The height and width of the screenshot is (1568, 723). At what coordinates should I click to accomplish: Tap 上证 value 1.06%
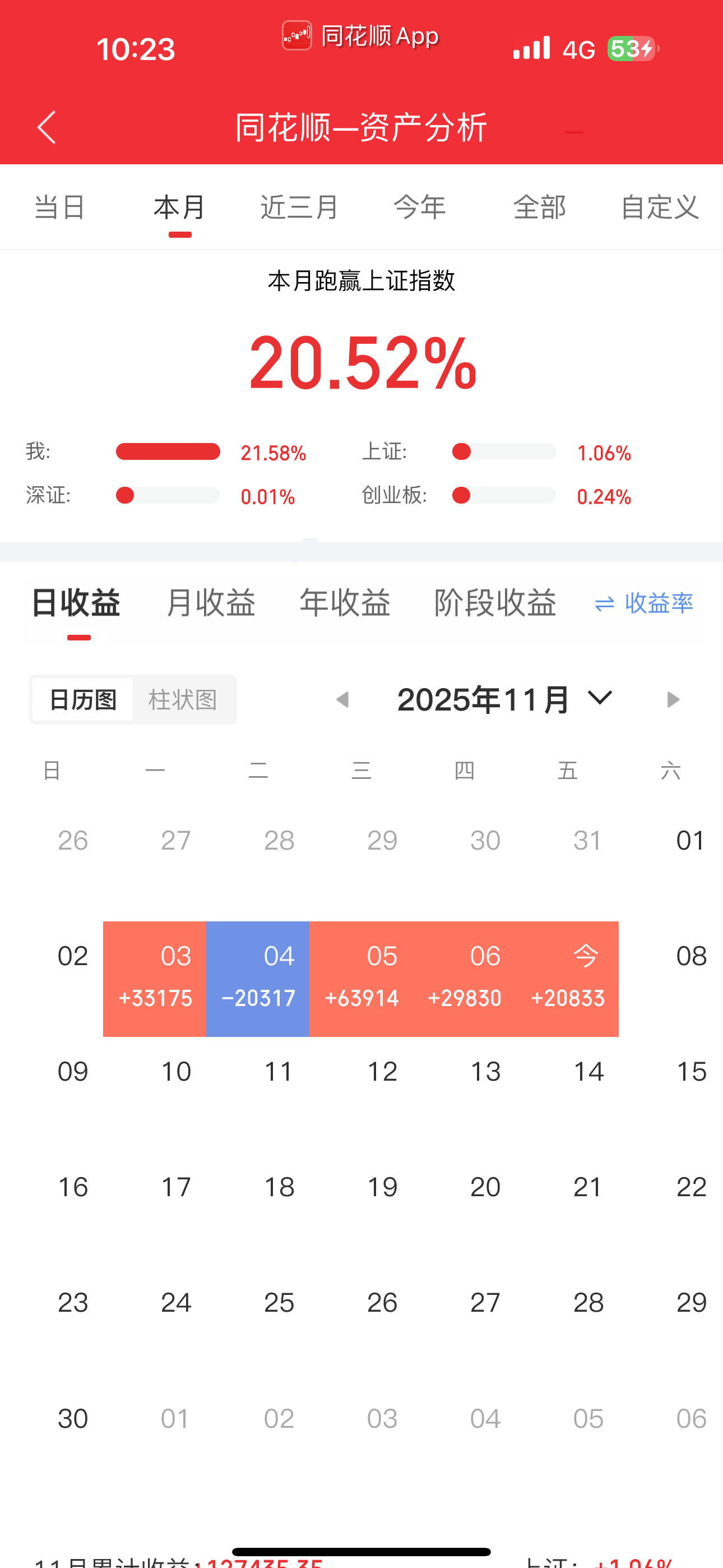click(604, 453)
